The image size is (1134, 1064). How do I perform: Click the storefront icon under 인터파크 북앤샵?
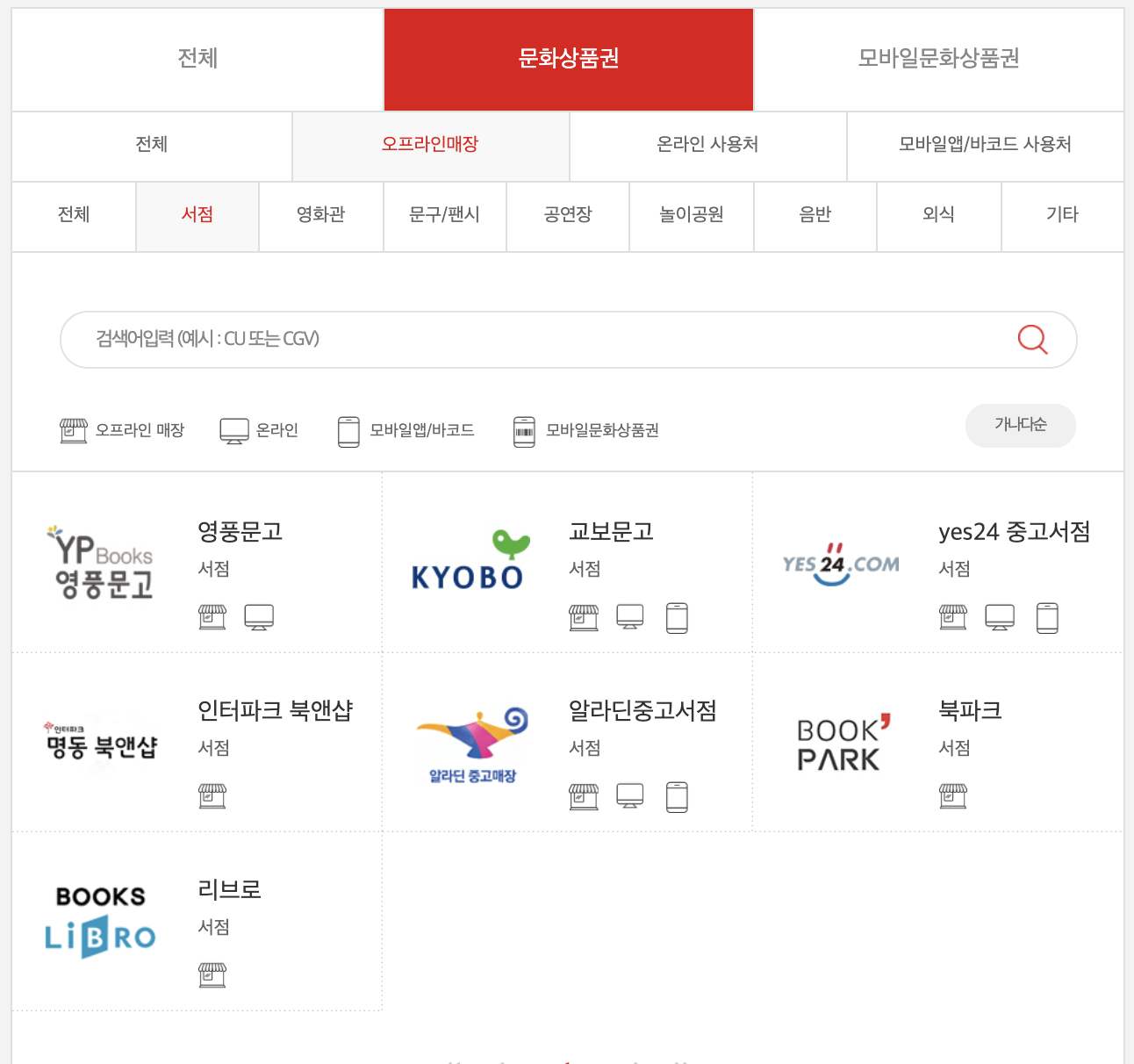coord(212,795)
